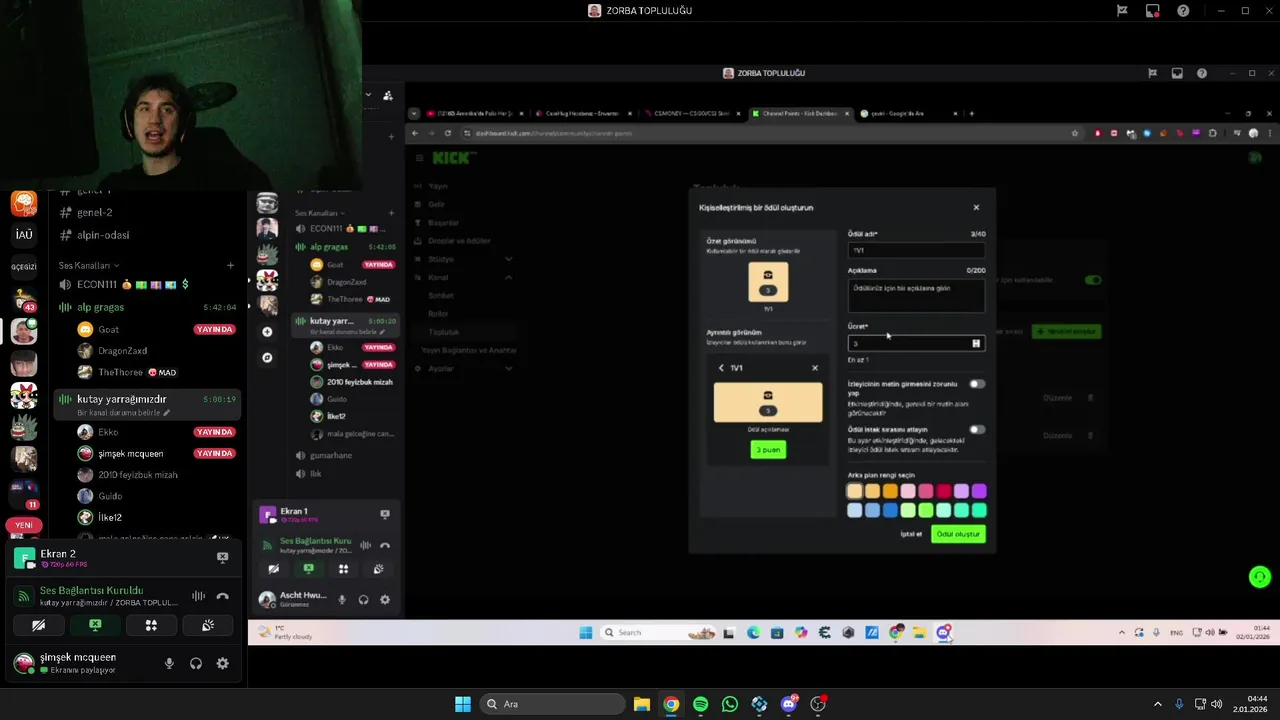This screenshot has height=720, width=1280.
Task: Go back in the shared browser window
Action: (x=415, y=133)
